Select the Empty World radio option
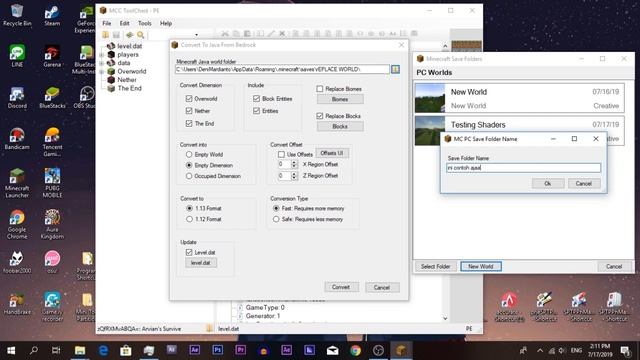Screen dimensions: 640x360 tap(189, 154)
